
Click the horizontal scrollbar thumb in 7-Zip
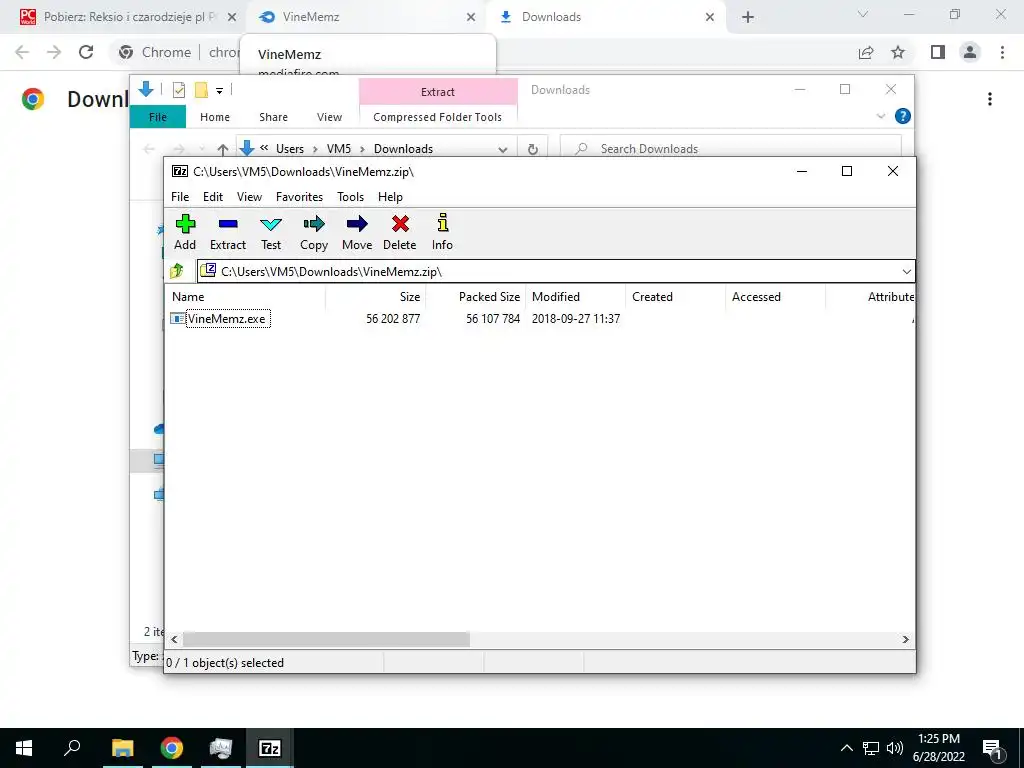coord(326,639)
